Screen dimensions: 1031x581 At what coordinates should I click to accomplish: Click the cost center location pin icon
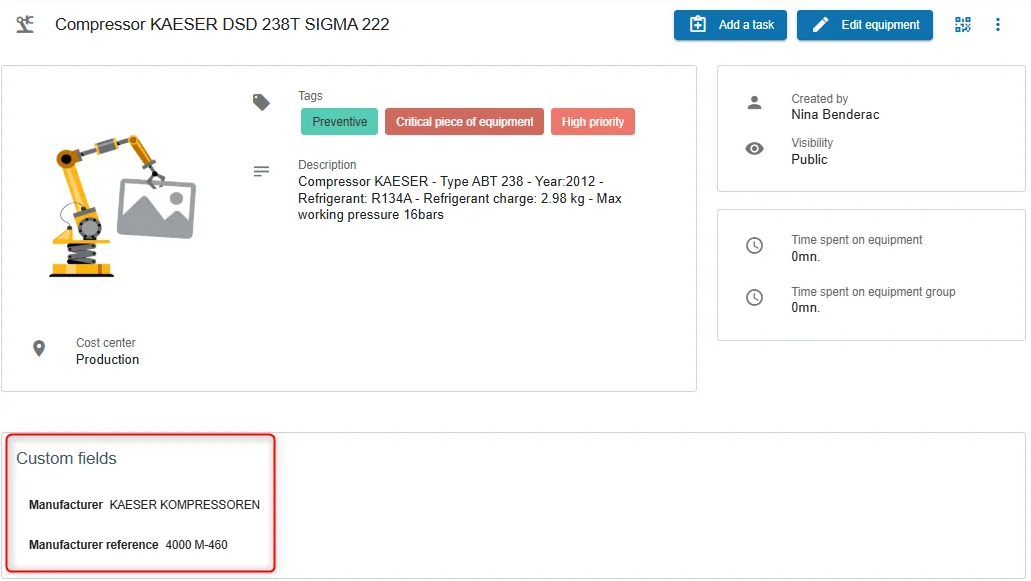pos(39,348)
